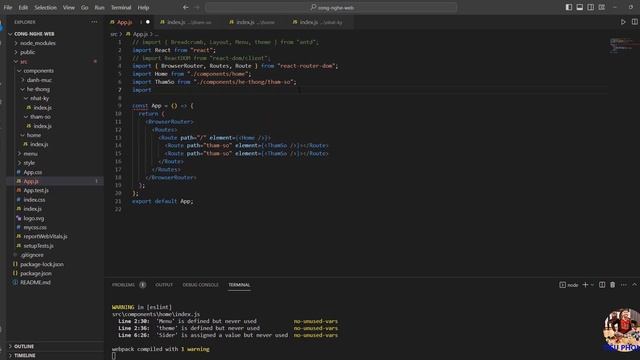The image size is (640, 360).
Task: Open package.json in the Explorer
Action: [x=36, y=273]
